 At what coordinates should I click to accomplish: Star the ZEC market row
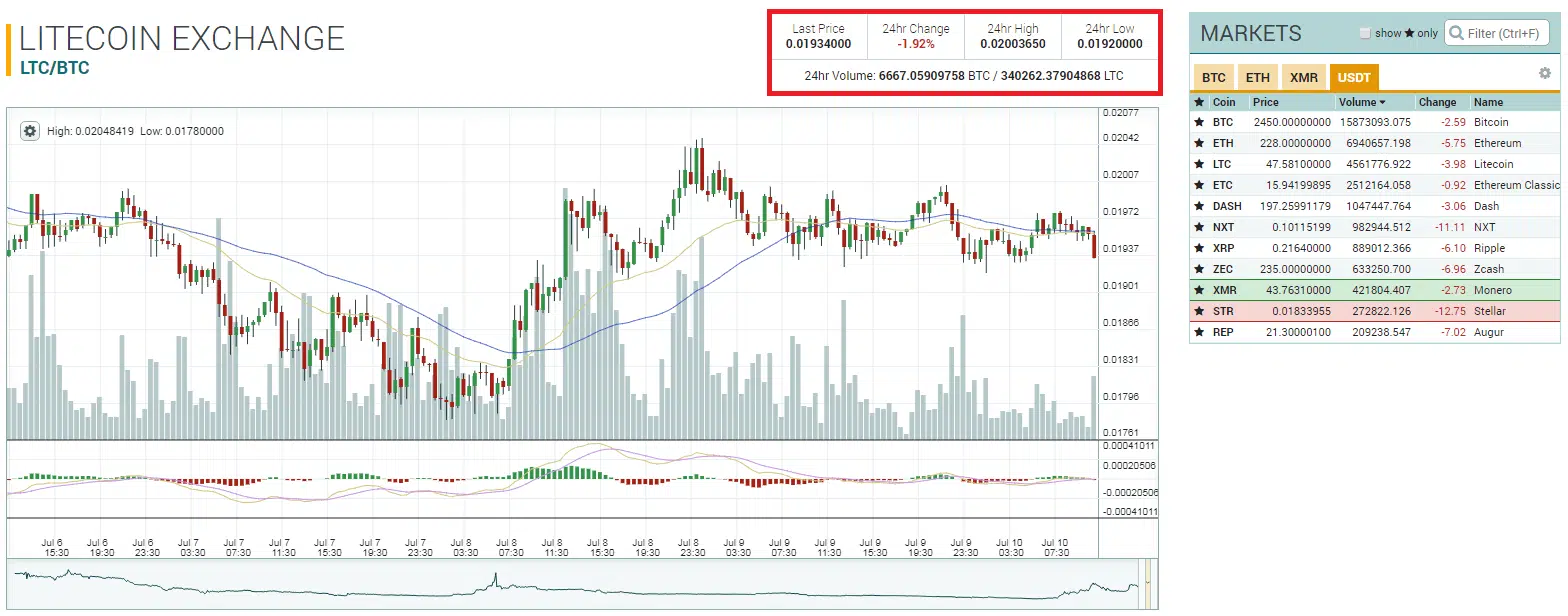pyautogui.click(x=1199, y=269)
